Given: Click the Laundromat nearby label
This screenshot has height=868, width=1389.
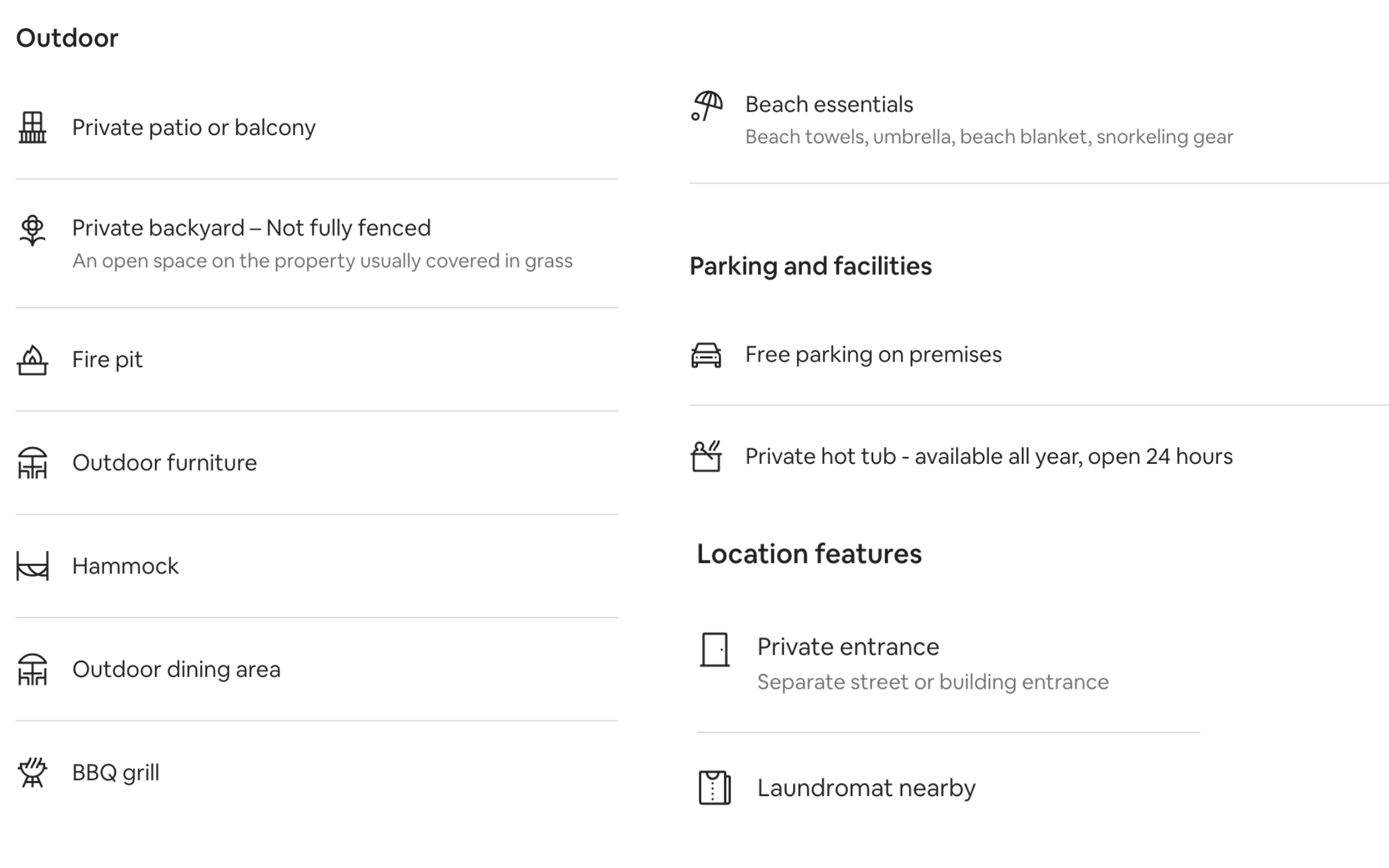Looking at the screenshot, I should [x=866, y=788].
